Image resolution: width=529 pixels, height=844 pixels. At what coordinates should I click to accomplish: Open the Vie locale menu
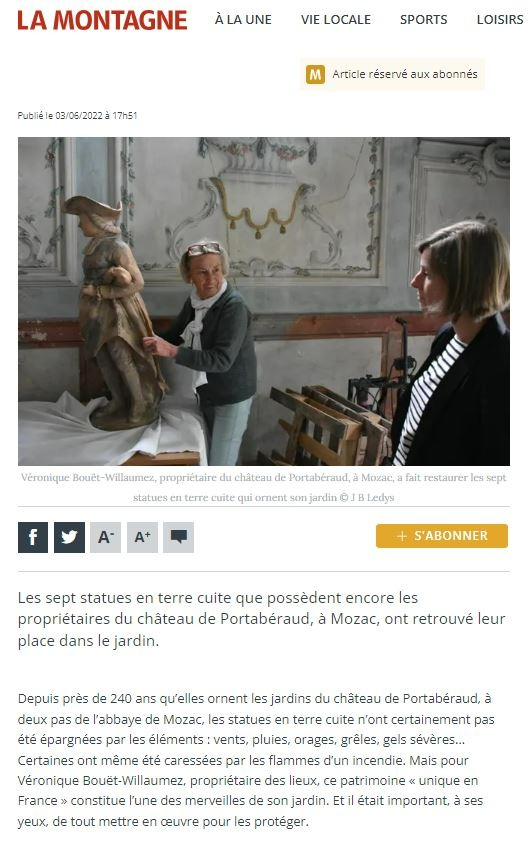336,19
